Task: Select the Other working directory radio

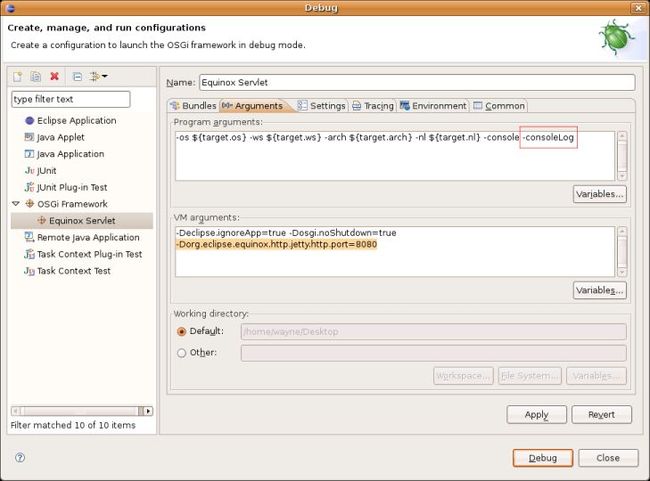Action: tap(181, 353)
